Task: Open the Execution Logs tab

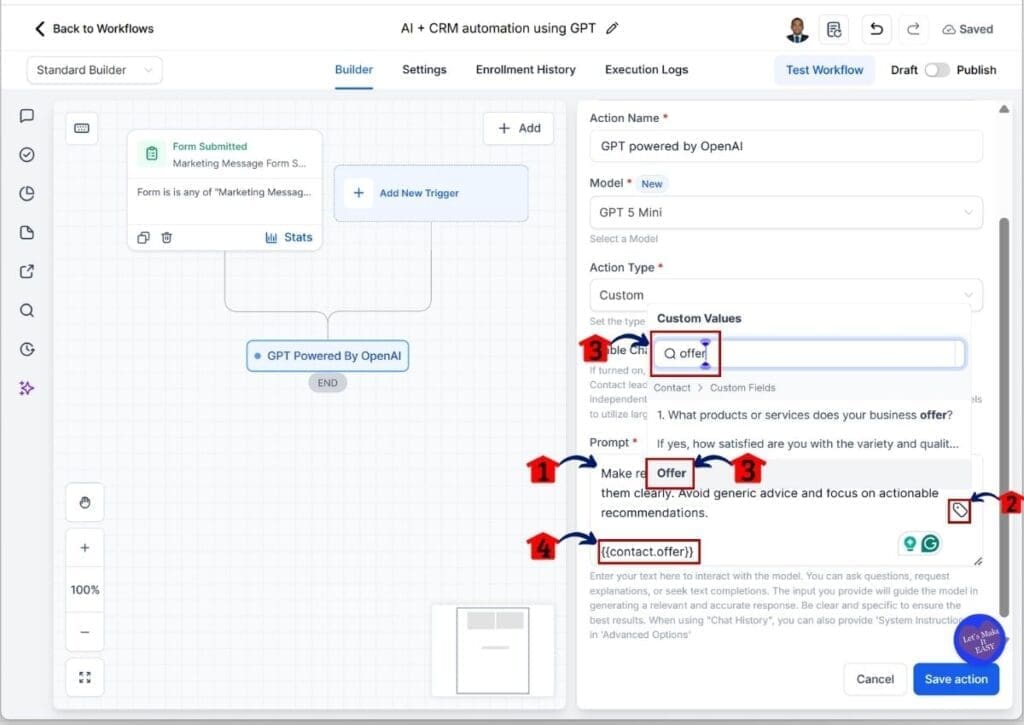Action: coord(646,70)
